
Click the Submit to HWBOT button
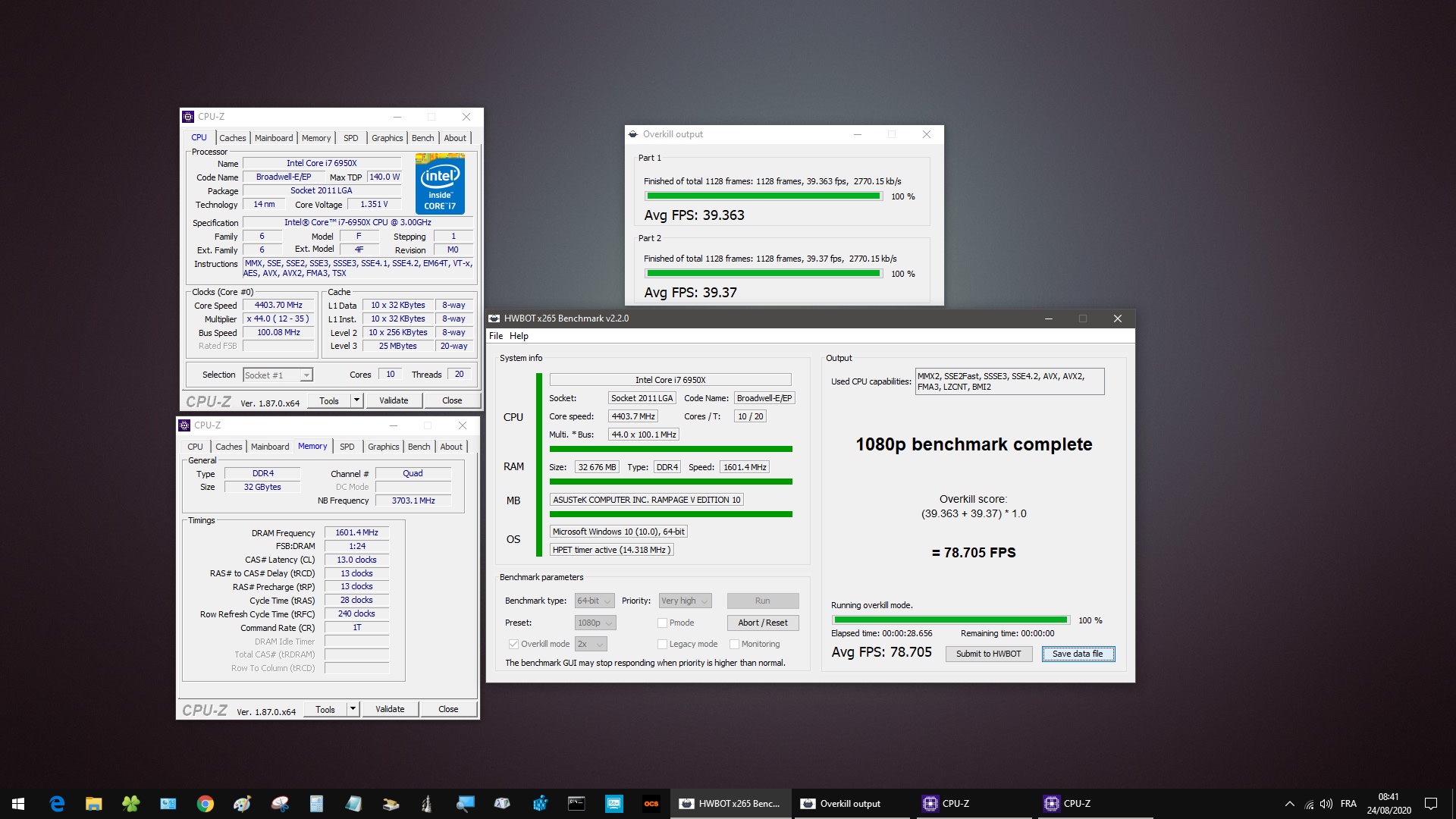pos(989,654)
